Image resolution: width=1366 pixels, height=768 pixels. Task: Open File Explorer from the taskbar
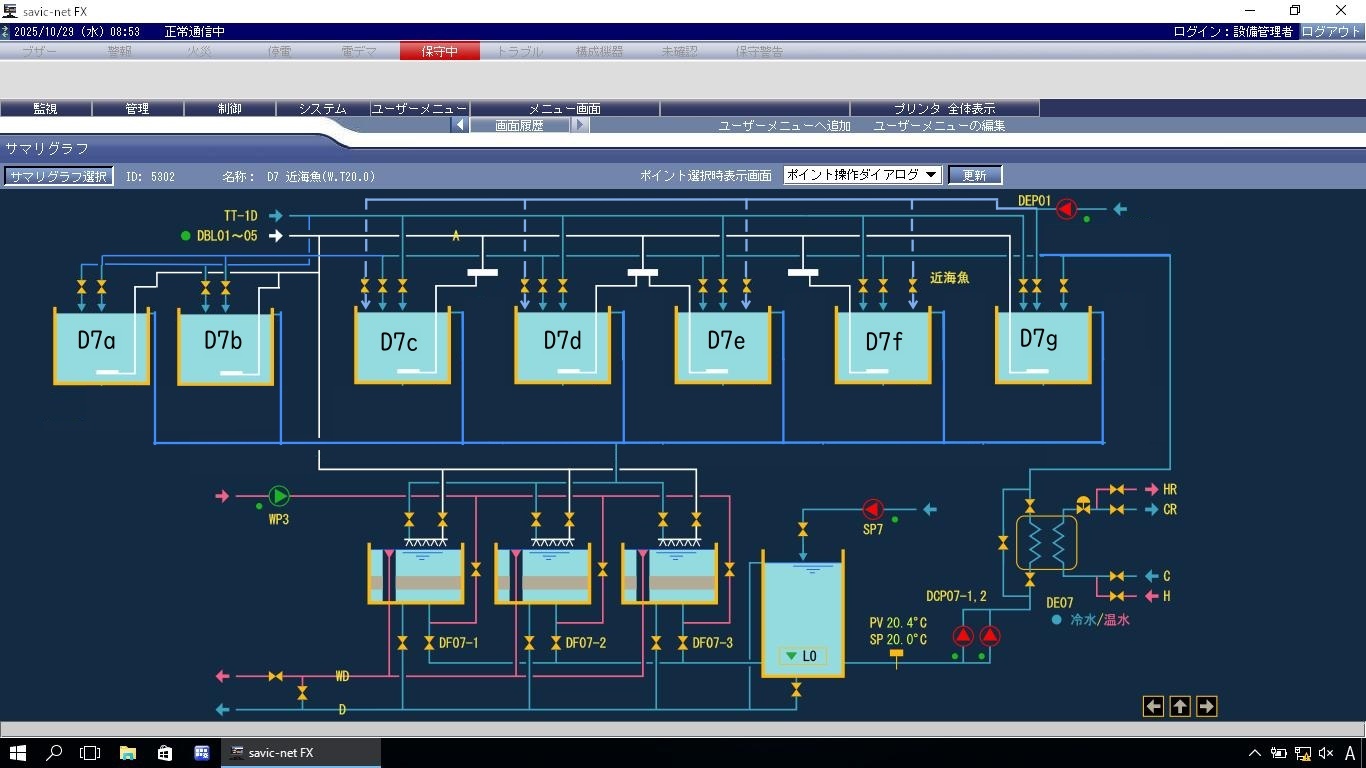[x=128, y=753]
